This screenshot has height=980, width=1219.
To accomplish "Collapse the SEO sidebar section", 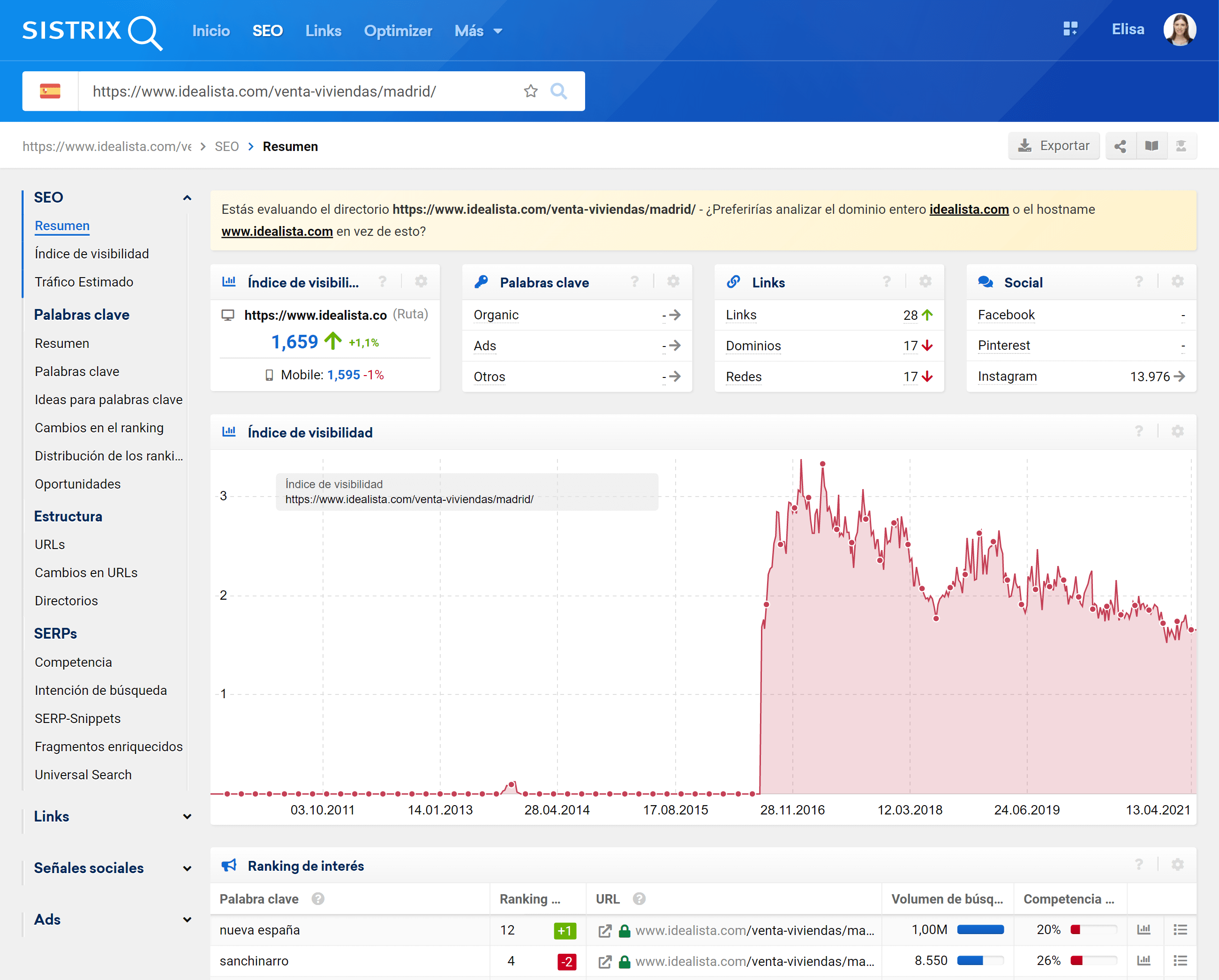I will tap(187, 198).
